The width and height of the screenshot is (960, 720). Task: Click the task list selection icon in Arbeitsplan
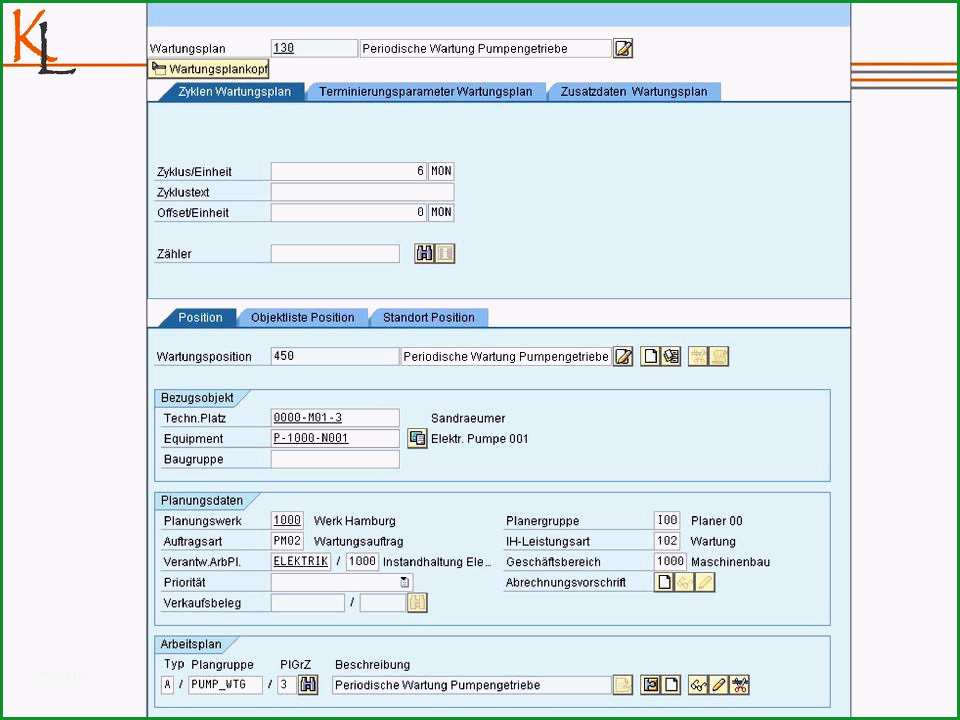(651, 685)
